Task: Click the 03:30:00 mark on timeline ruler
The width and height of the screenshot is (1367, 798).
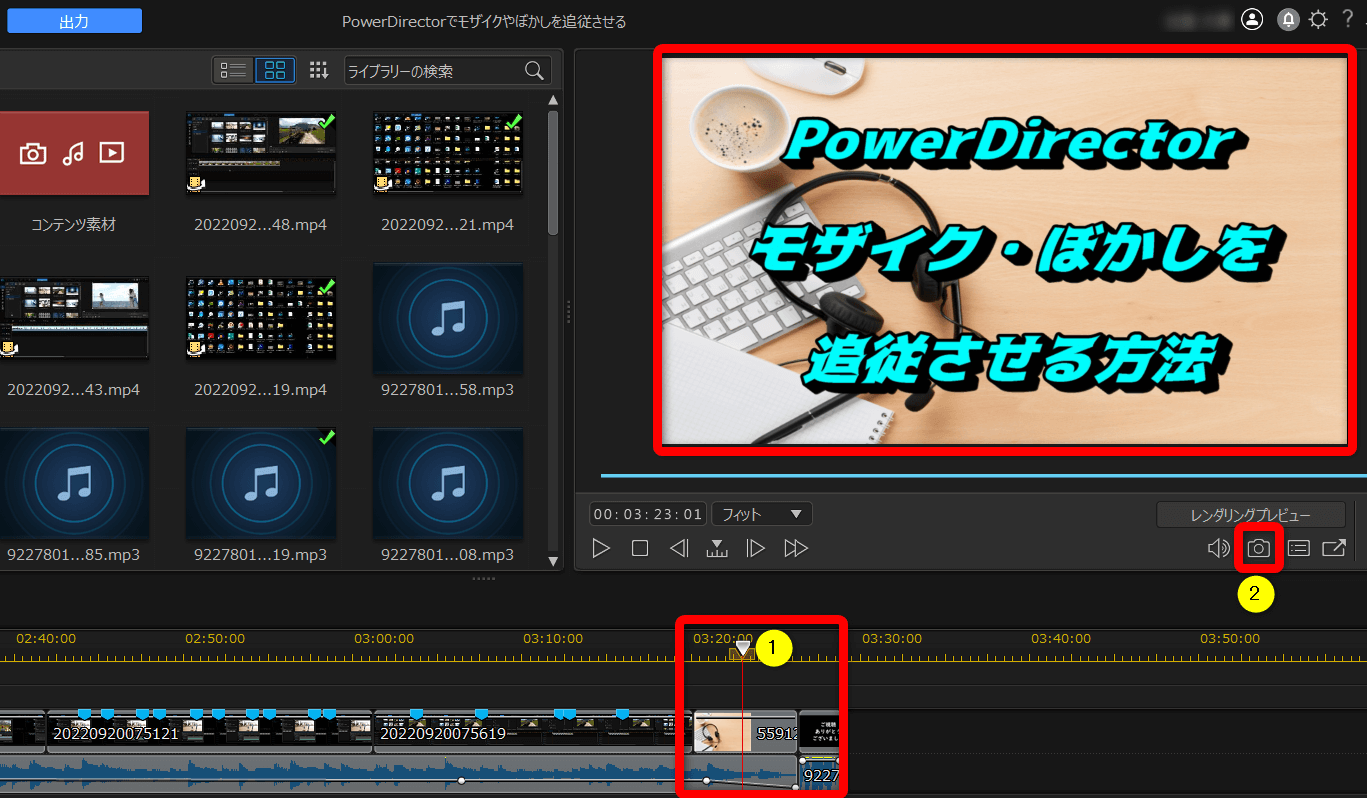Action: pos(892,638)
